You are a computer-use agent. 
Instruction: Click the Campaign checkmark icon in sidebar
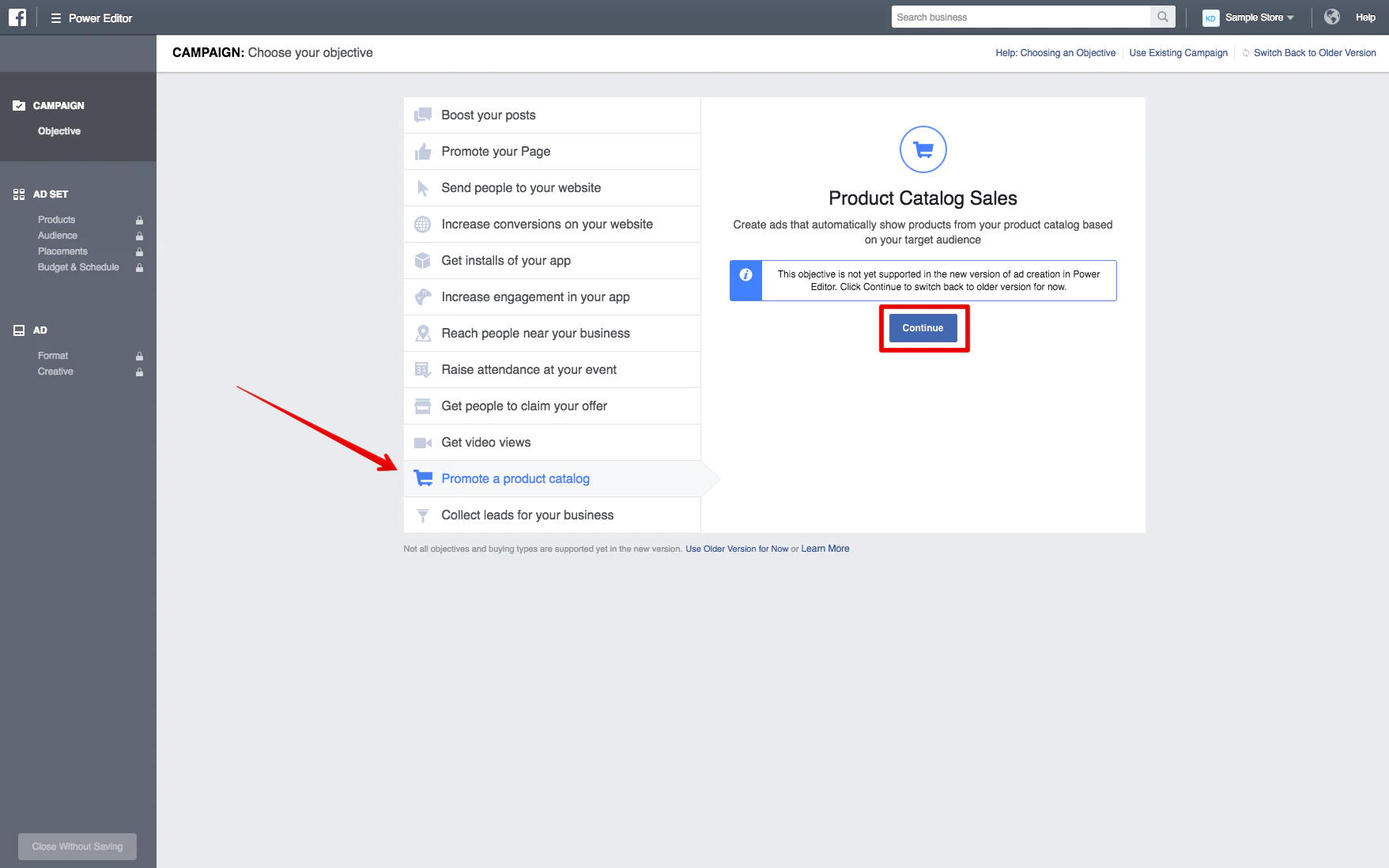[x=19, y=106]
